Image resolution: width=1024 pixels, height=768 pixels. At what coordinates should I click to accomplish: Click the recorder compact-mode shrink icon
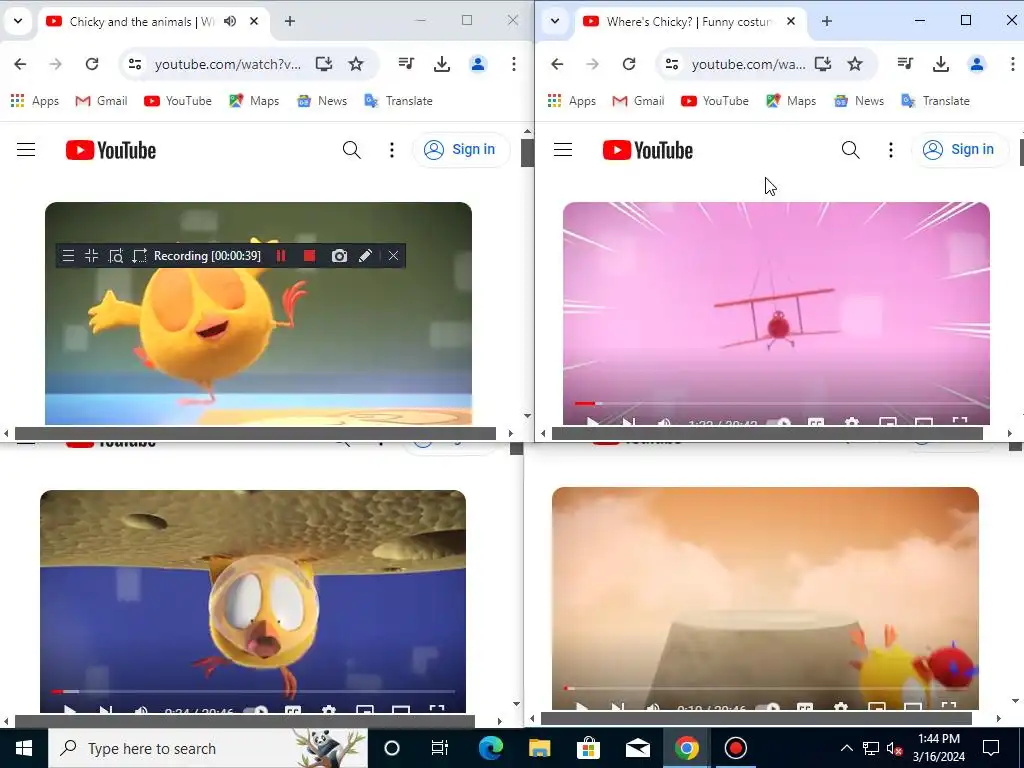click(91, 256)
